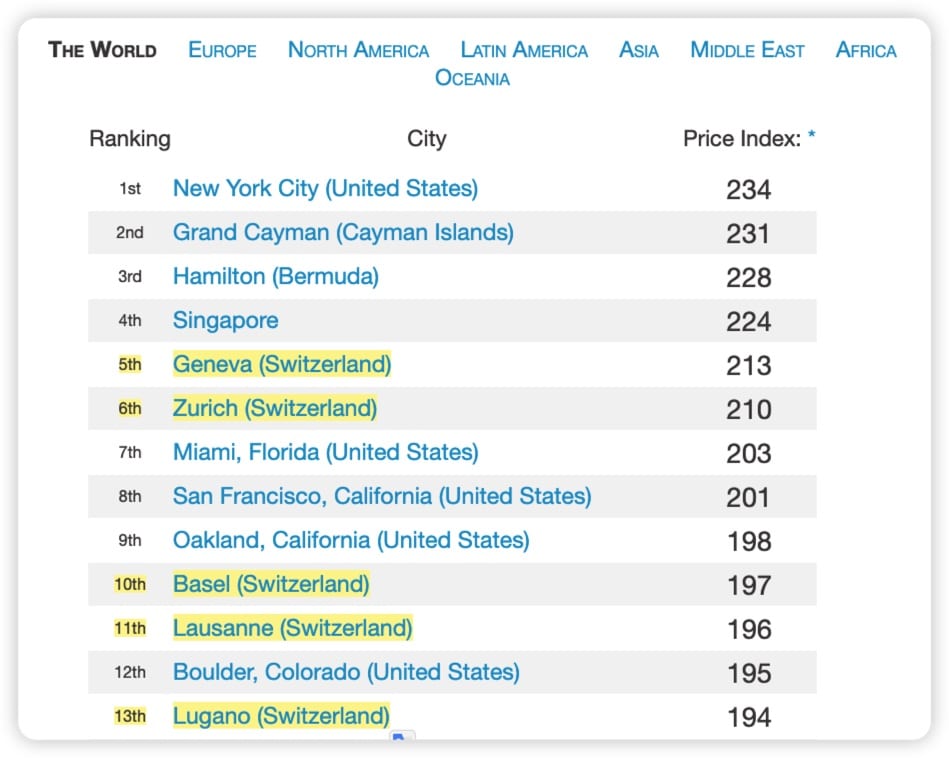Click the Basel (Switzerland) link

pyautogui.click(x=271, y=584)
